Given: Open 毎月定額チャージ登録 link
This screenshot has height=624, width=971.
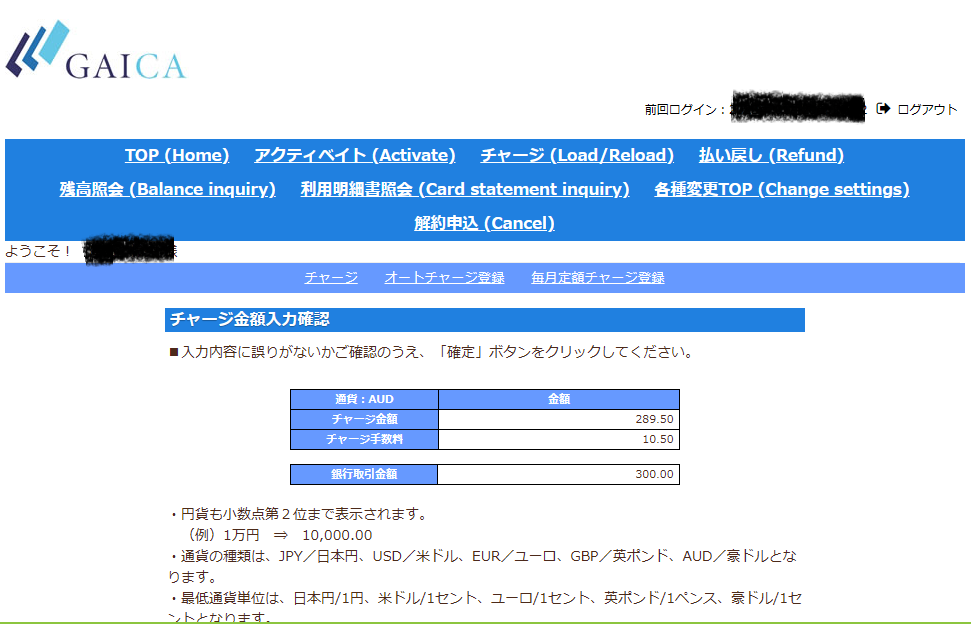Looking at the screenshot, I should tap(598, 277).
